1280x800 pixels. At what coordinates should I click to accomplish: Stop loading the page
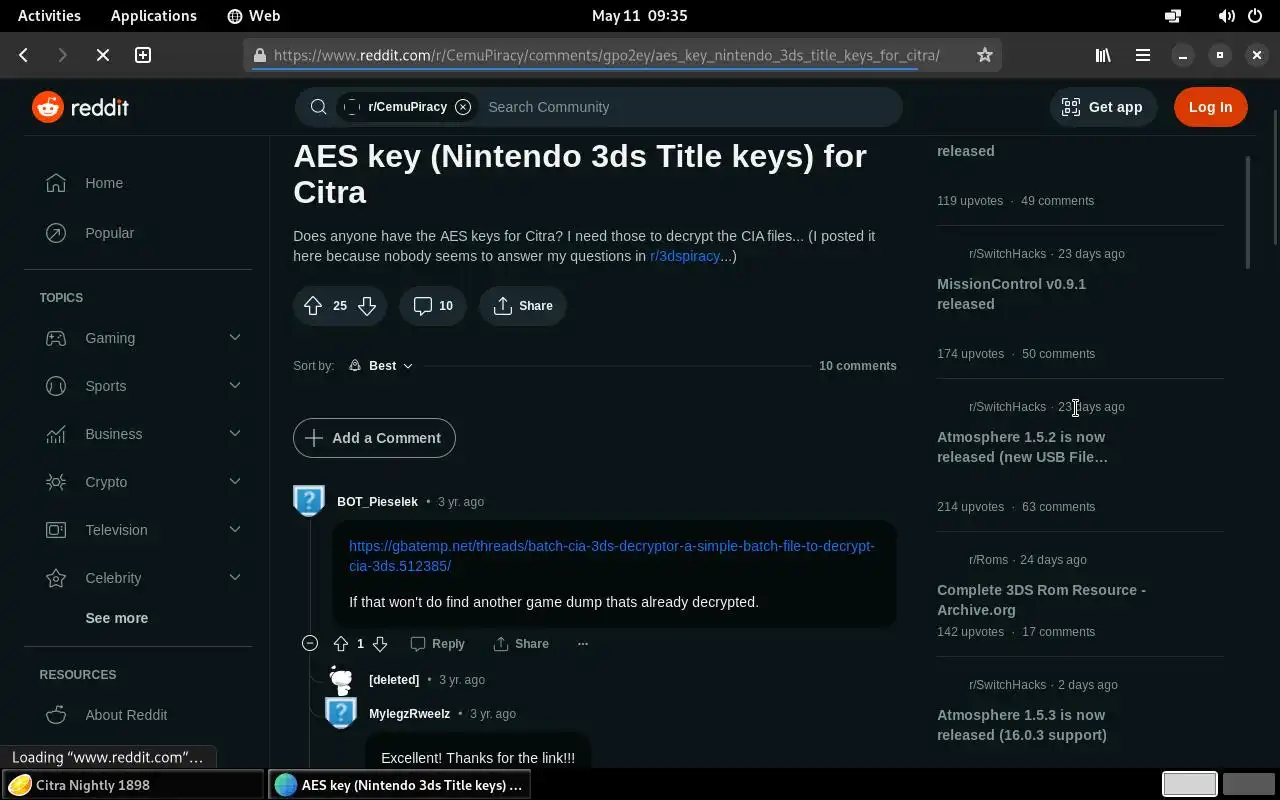[x=103, y=55]
